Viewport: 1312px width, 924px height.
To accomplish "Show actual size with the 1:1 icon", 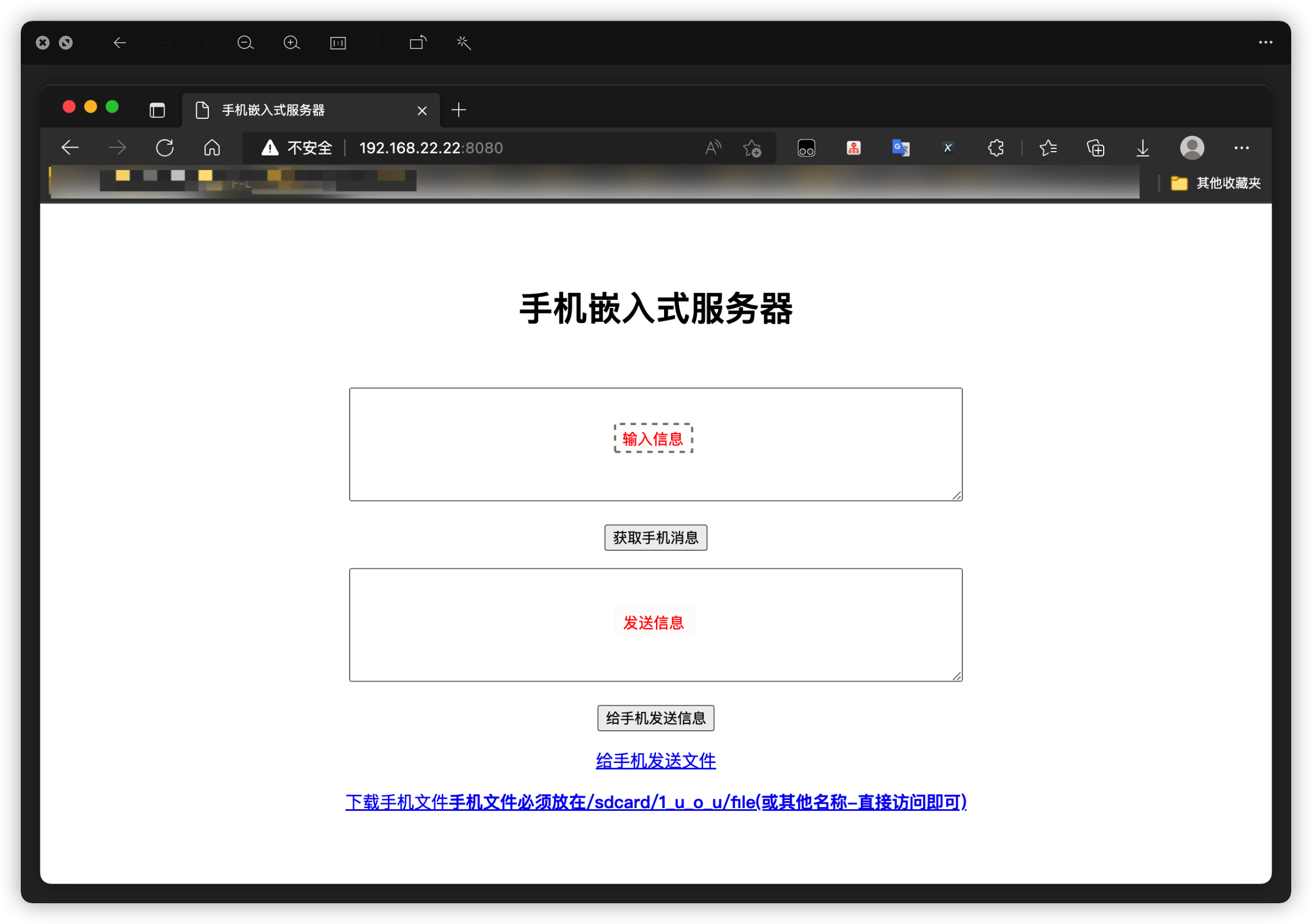I will (x=338, y=43).
